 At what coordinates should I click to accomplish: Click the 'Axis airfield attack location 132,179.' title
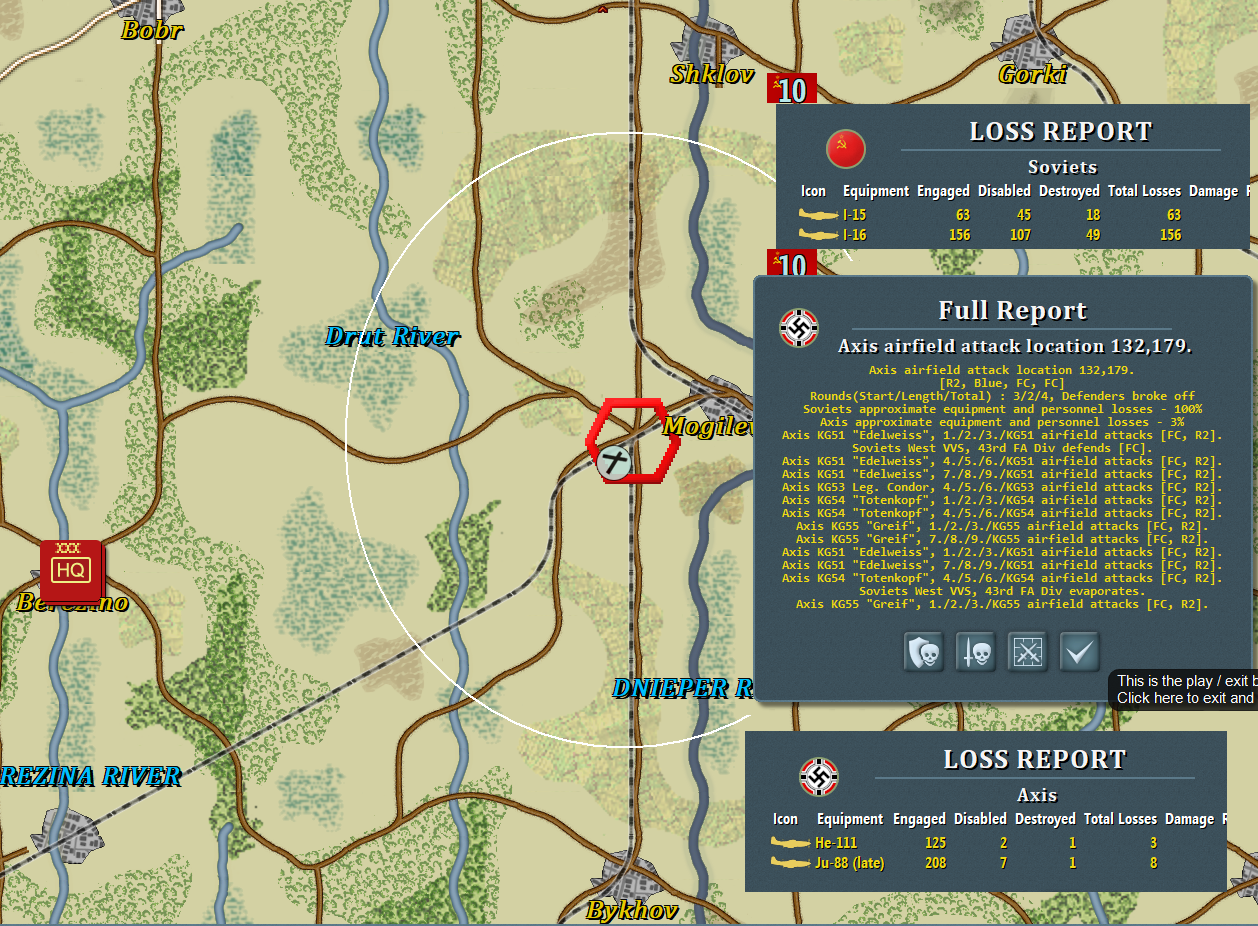point(1014,347)
